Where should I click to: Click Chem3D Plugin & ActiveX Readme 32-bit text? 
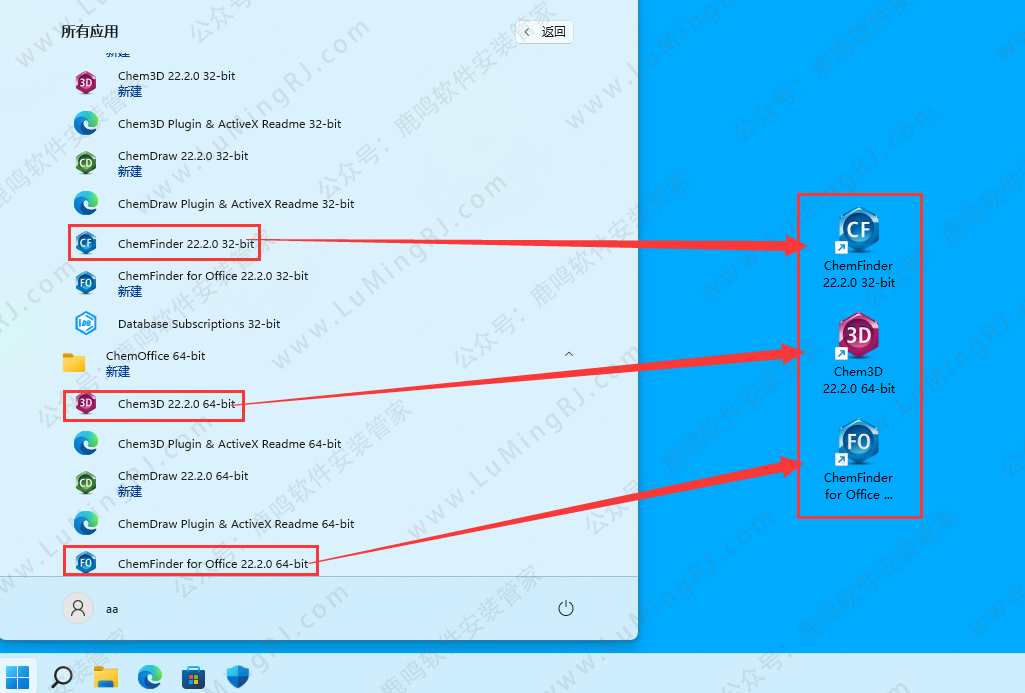coord(229,124)
